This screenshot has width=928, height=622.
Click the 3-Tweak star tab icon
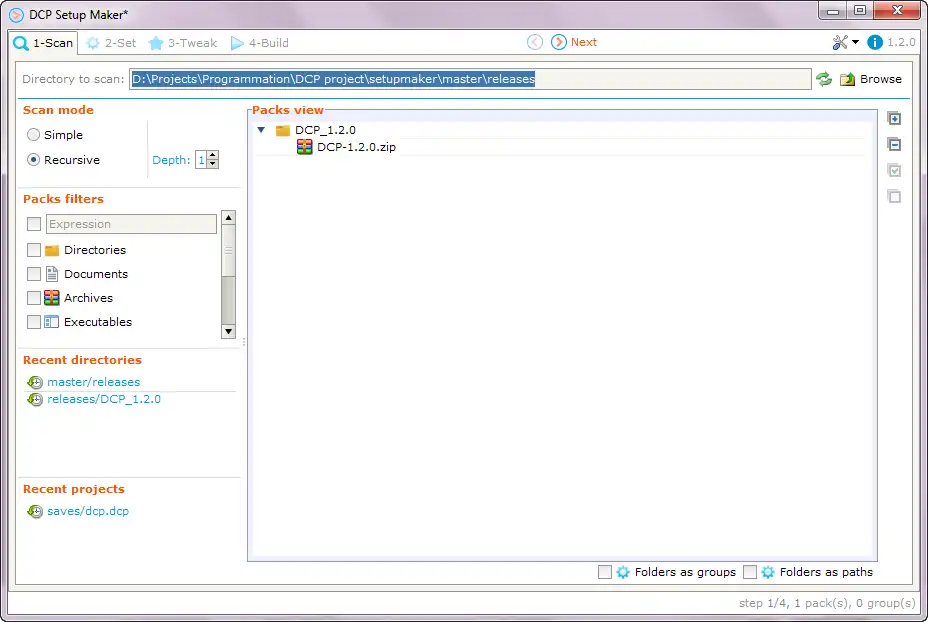click(156, 43)
